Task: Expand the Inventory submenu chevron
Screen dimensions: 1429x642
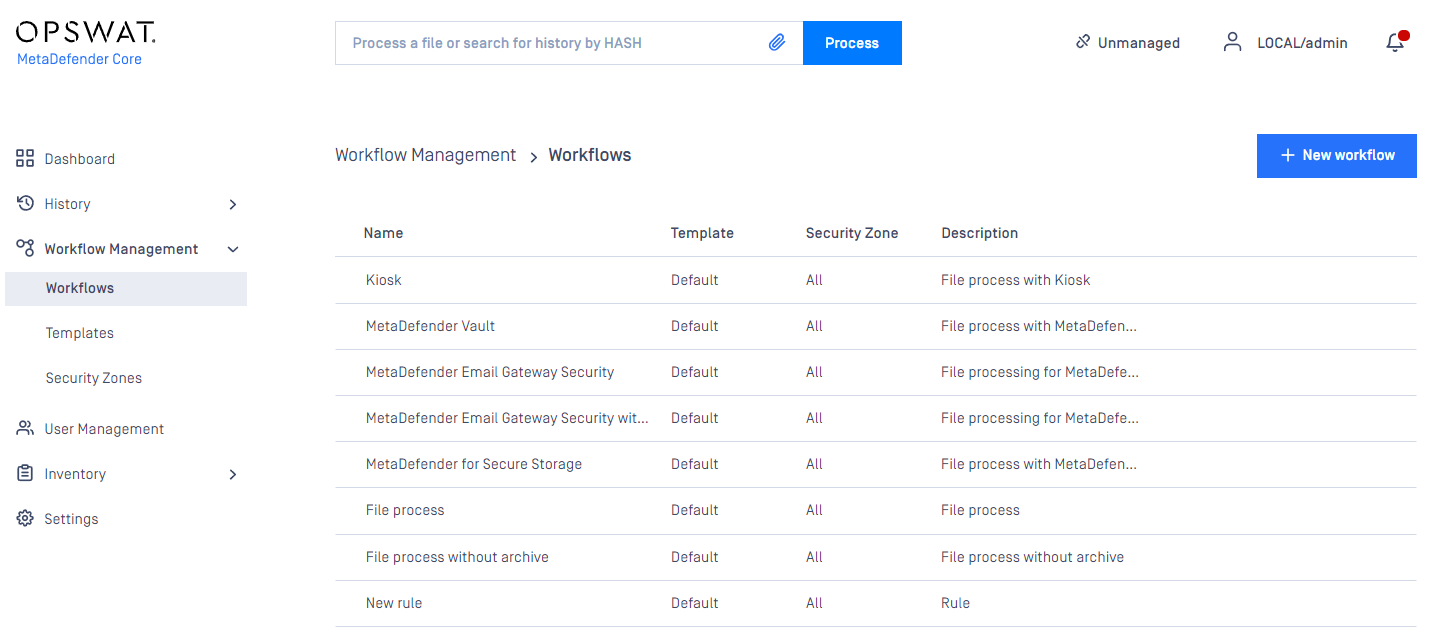Action: (233, 474)
